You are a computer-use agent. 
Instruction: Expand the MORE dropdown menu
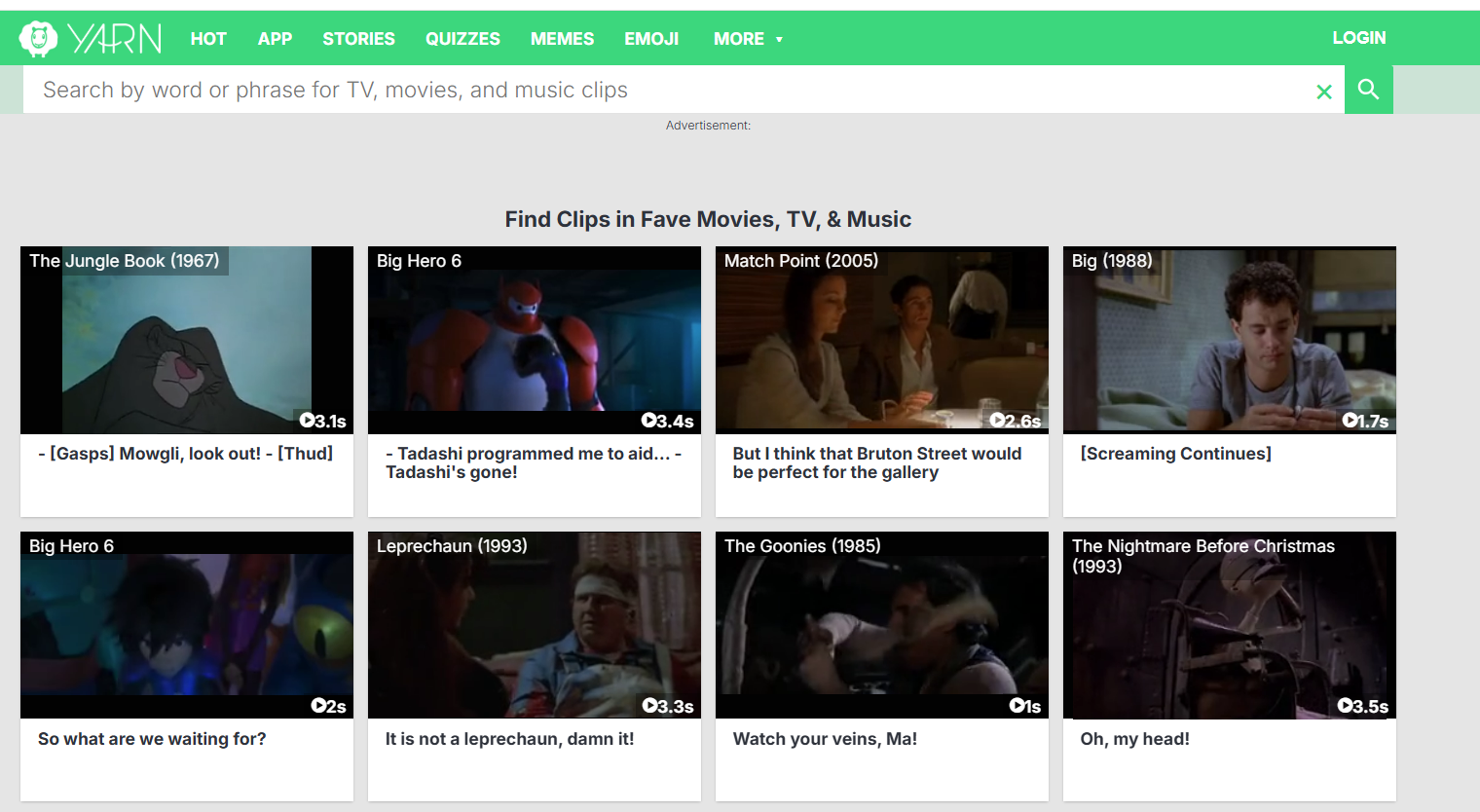[748, 39]
